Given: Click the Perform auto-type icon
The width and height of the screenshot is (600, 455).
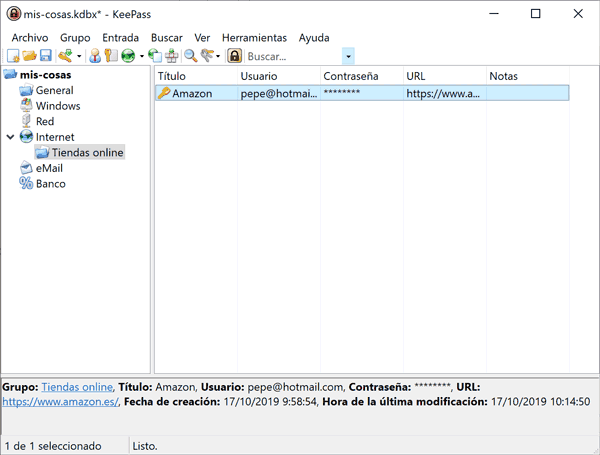Looking at the screenshot, I should coord(171,56).
